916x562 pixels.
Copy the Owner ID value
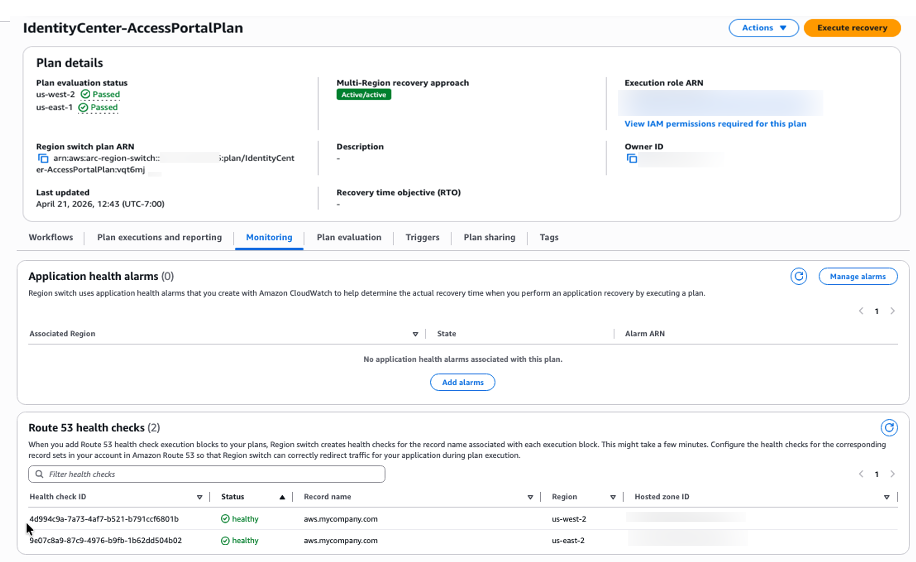click(x=632, y=158)
